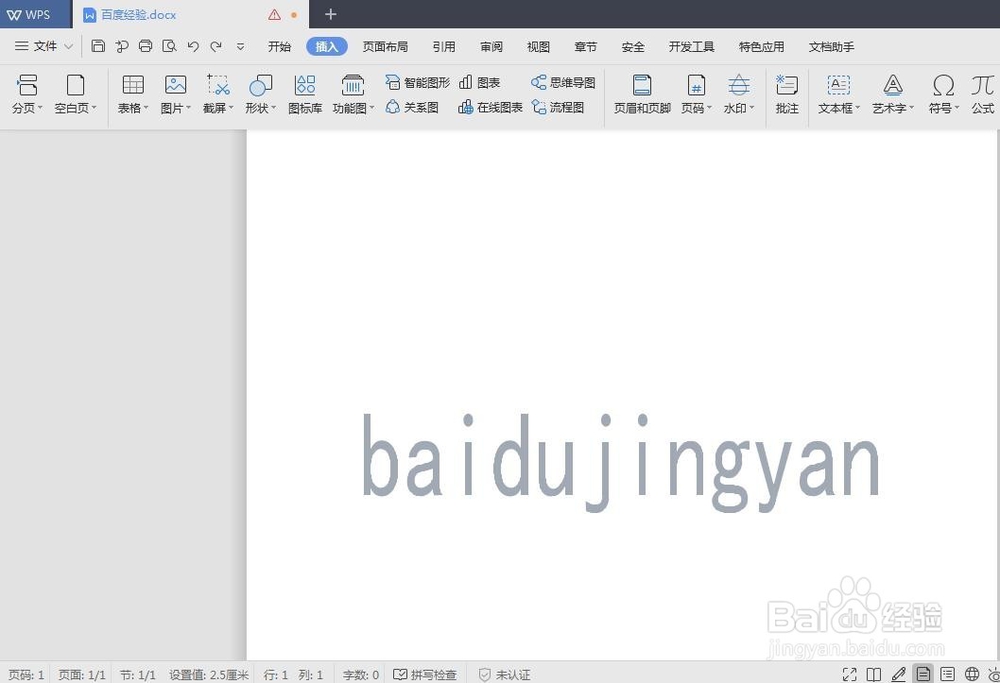
Task: Open the 文件 menu dropdown arrow
Action: 68,46
